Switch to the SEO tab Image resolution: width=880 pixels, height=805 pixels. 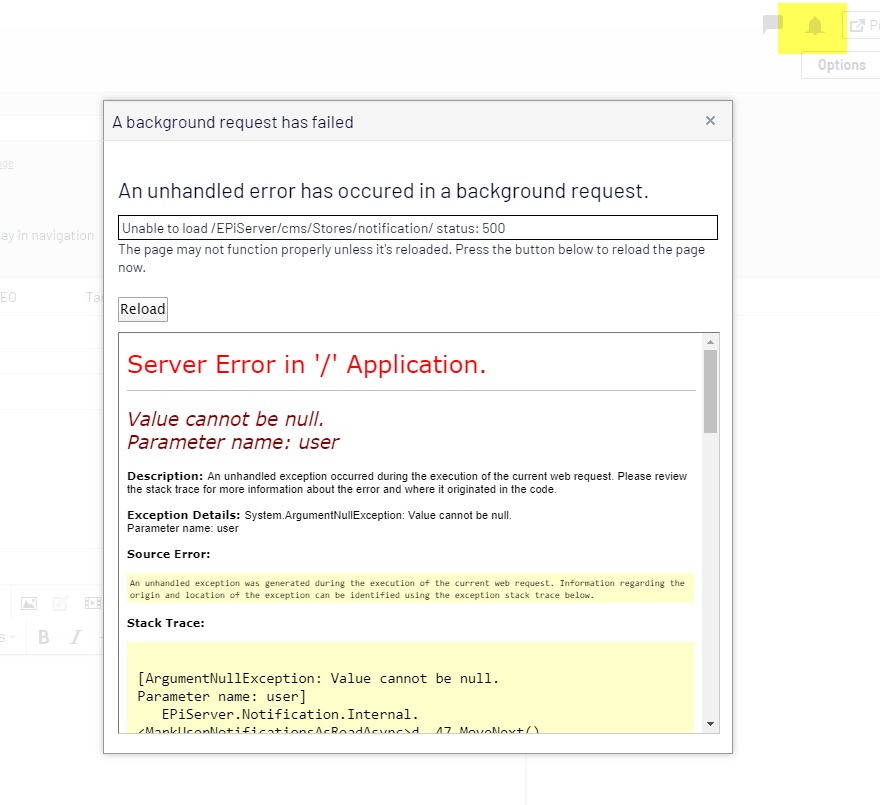click(x=8, y=297)
